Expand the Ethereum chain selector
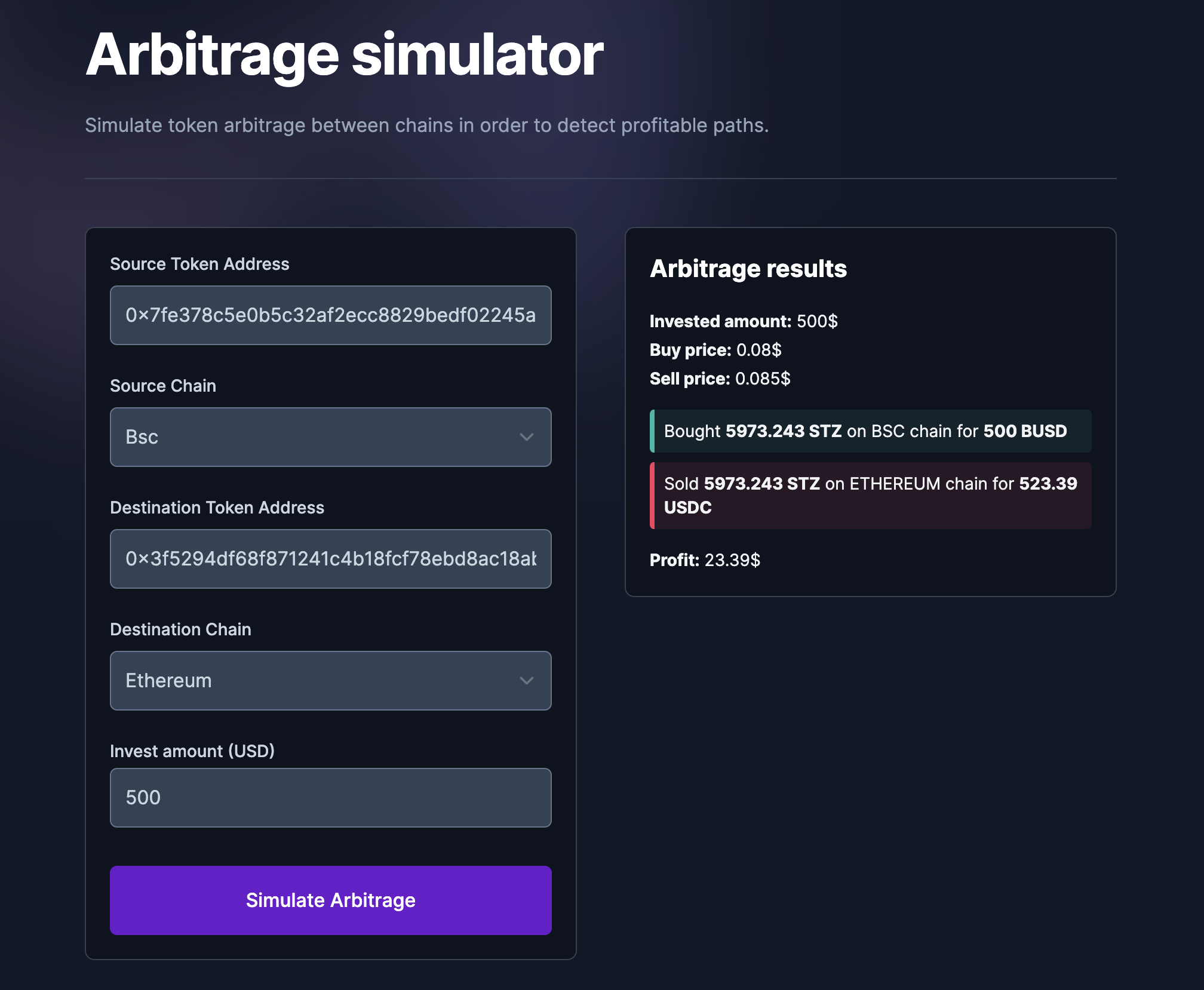1204x990 pixels. 330,681
